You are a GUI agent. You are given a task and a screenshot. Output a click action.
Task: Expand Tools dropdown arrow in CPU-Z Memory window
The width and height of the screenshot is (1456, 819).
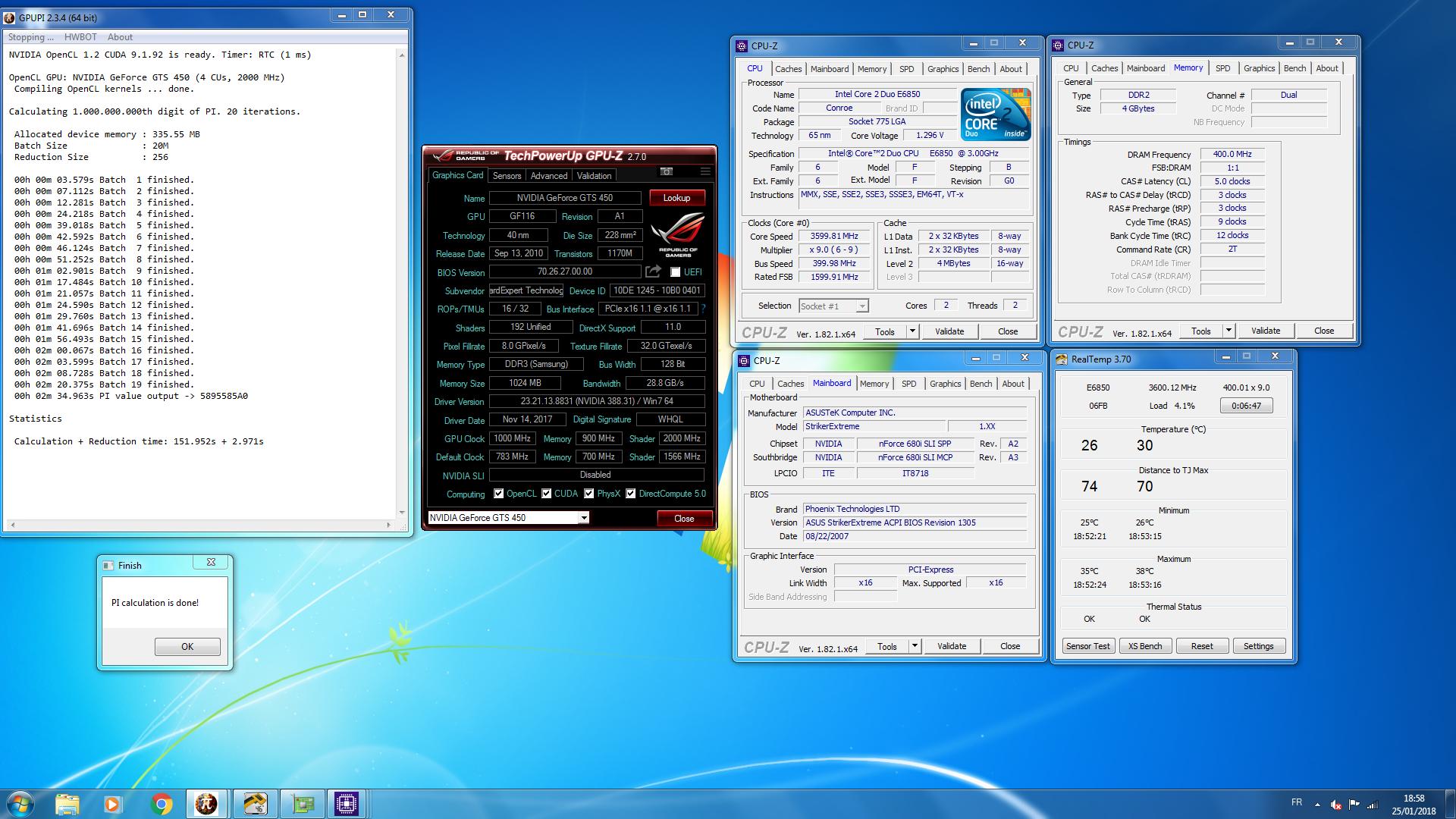pos(1228,331)
